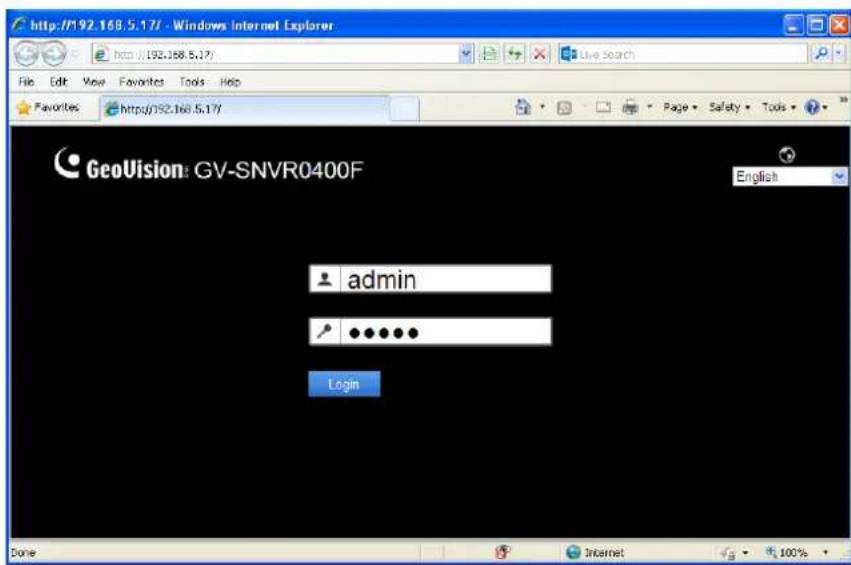Click the browser Forward arrow button

(x=53, y=54)
